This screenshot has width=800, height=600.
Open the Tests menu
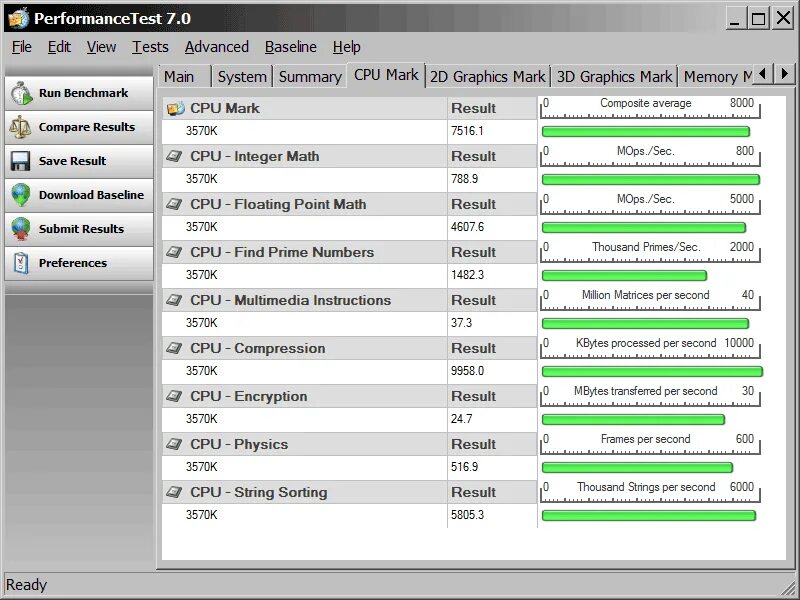coord(150,47)
